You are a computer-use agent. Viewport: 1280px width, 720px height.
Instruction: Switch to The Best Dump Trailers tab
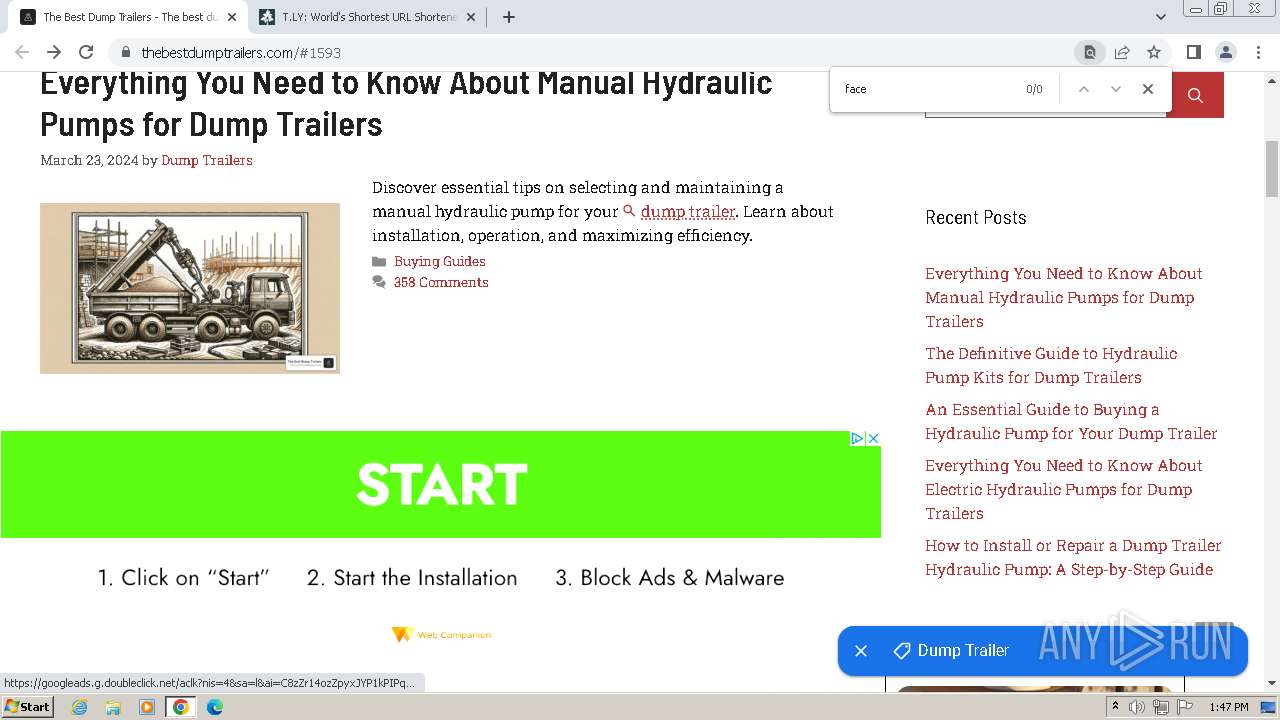(130, 17)
